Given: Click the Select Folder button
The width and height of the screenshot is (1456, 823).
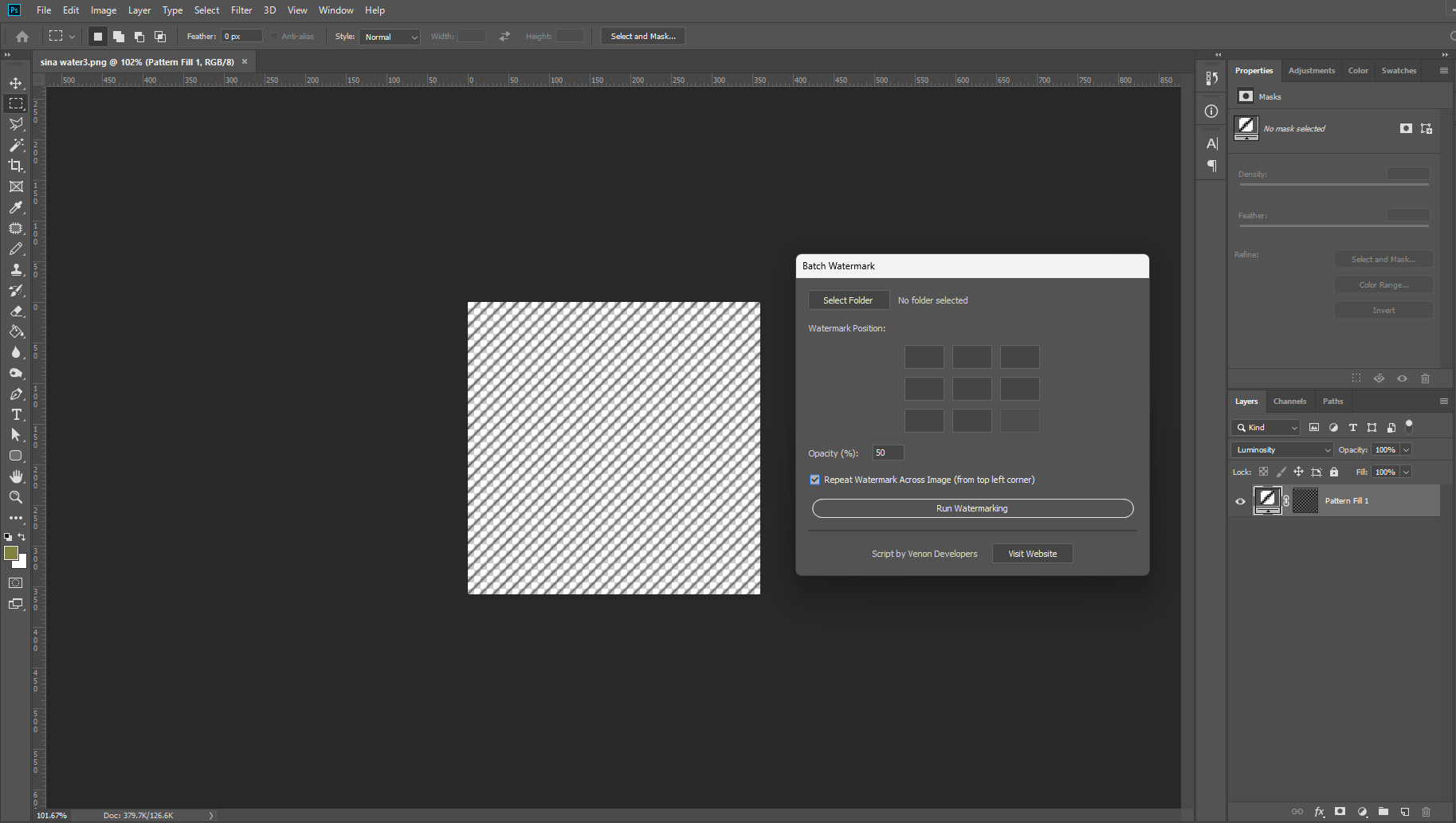Looking at the screenshot, I should click(848, 300).
